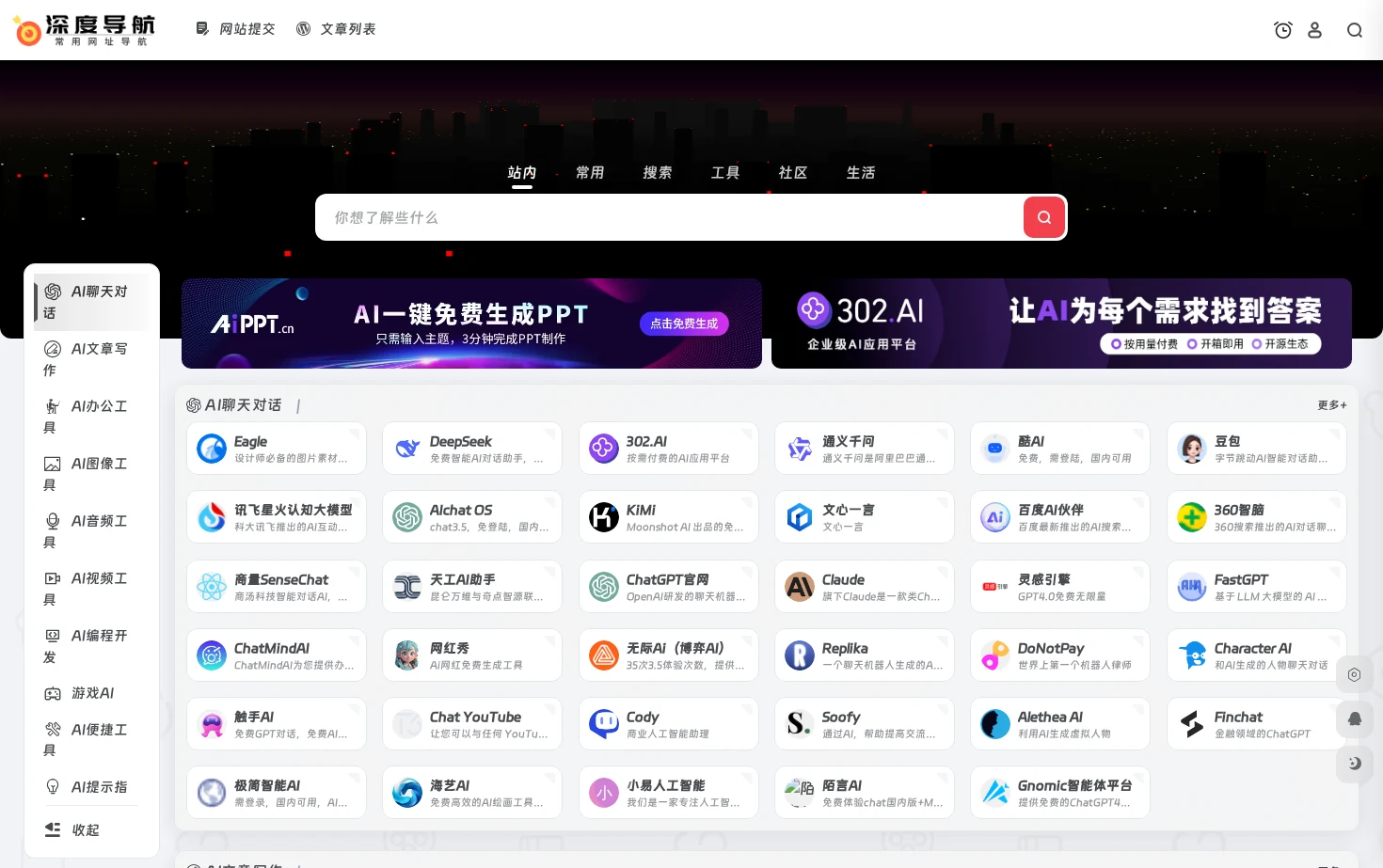
Task: Switch to the 工具 tab
Action: click(x=725, y=173)
